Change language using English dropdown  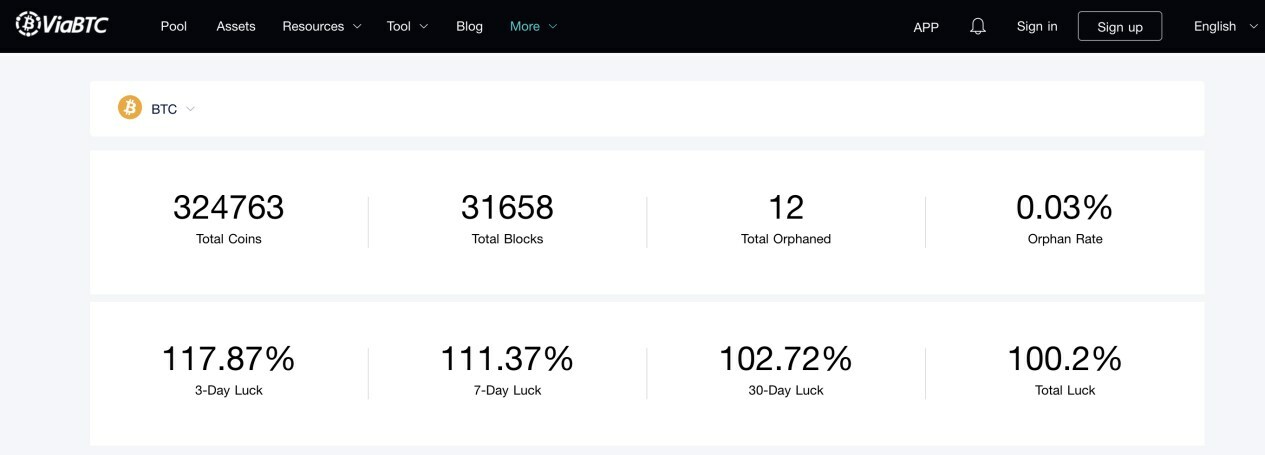pos(1225,26)
